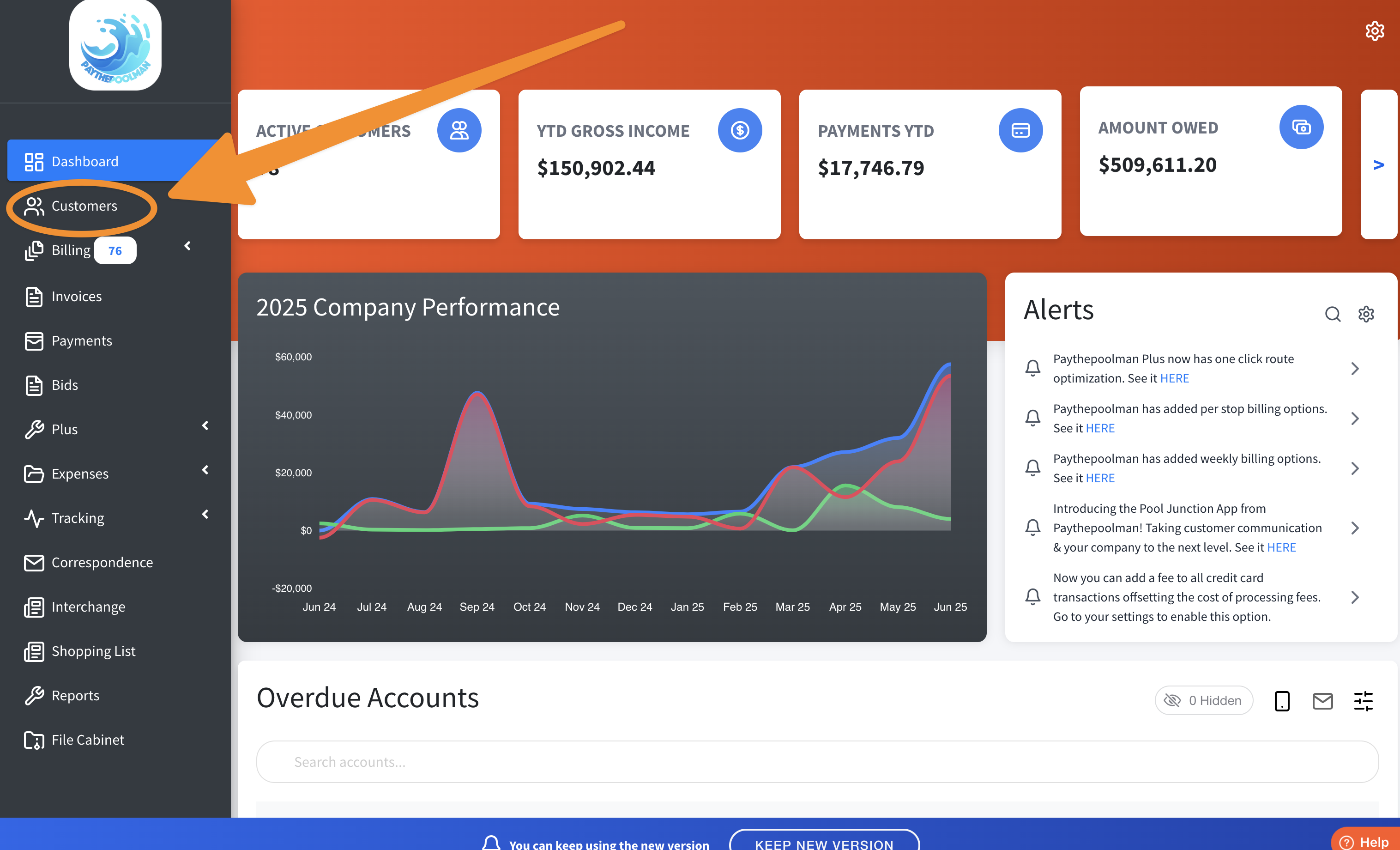Open the Alerts search magnifier icon
The image size is (1400, 850).
point(1333,314)
